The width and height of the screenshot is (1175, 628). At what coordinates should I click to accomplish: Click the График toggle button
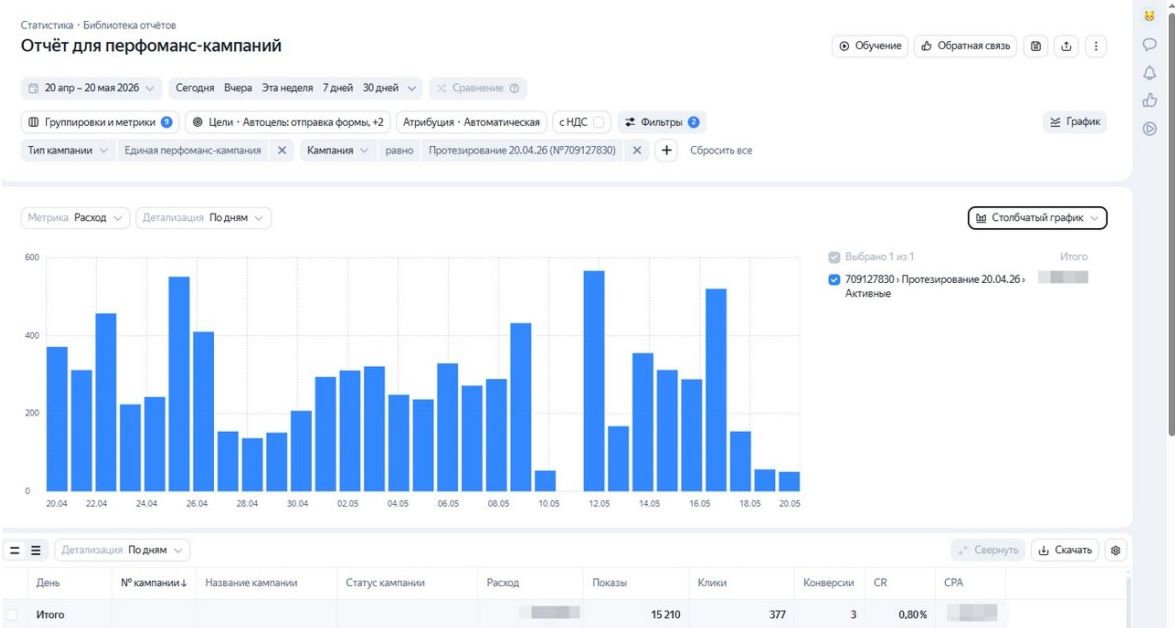click(x=1075, y=122)
